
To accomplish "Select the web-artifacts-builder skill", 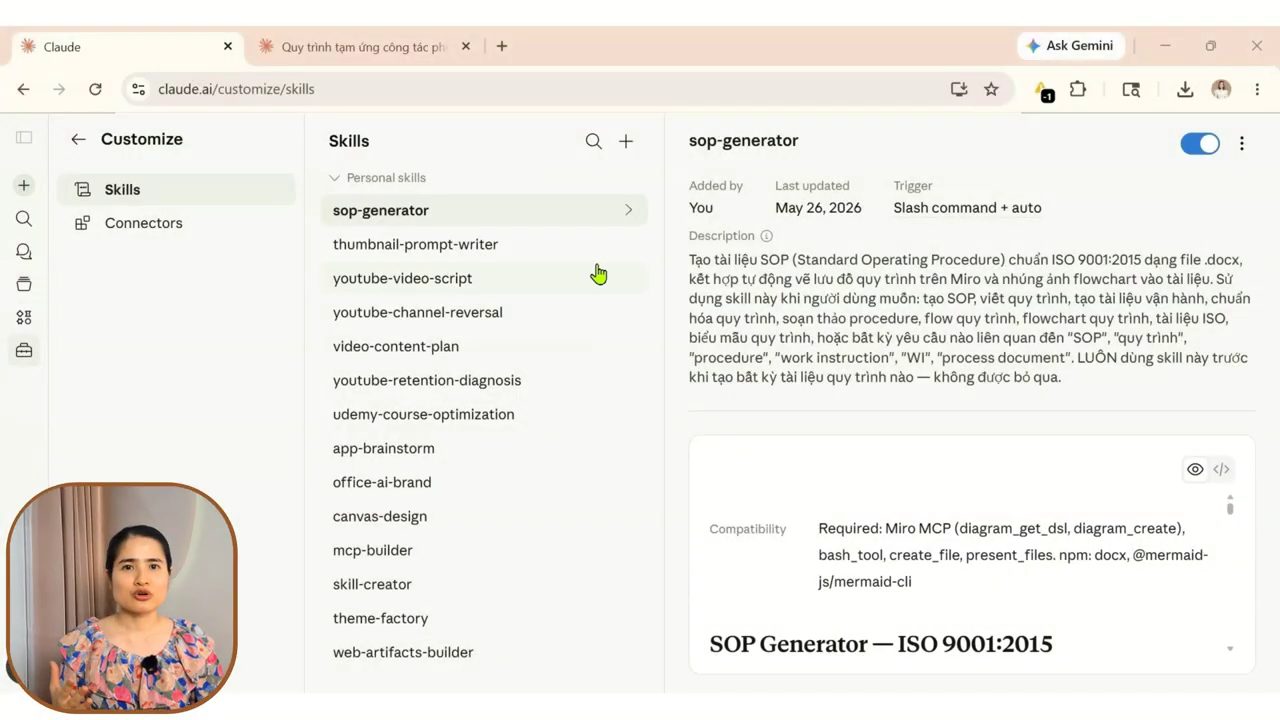I will point(484,652).
